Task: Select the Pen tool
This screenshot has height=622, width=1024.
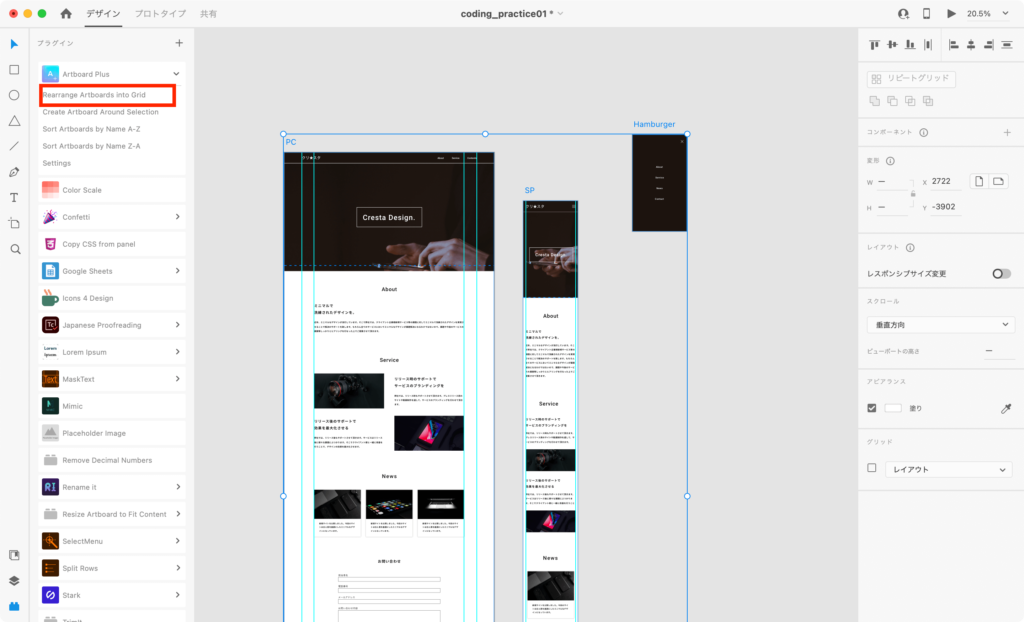Action: click(x=14, y=172)
